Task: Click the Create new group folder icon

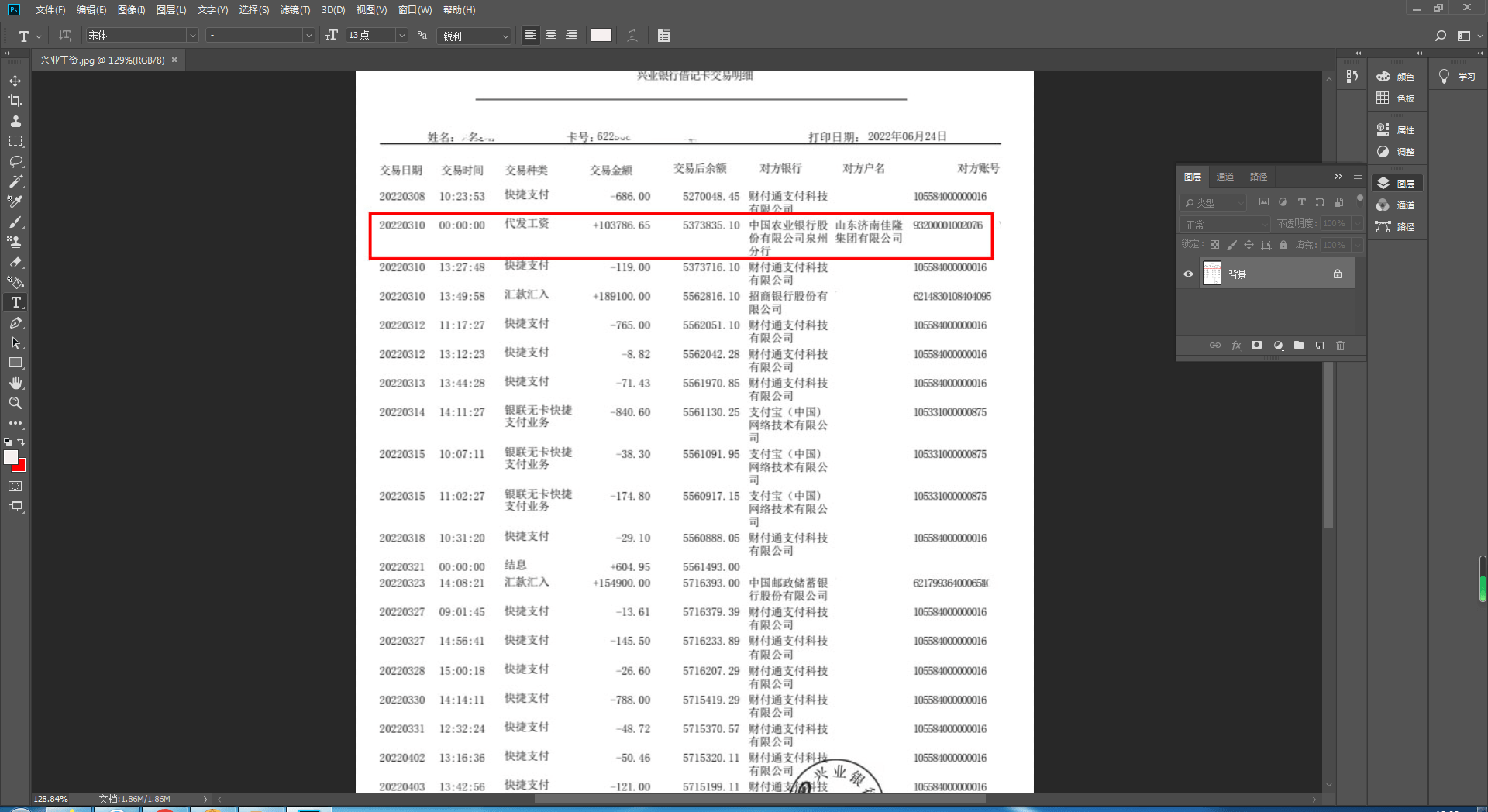Action: tap(1299, 346)
